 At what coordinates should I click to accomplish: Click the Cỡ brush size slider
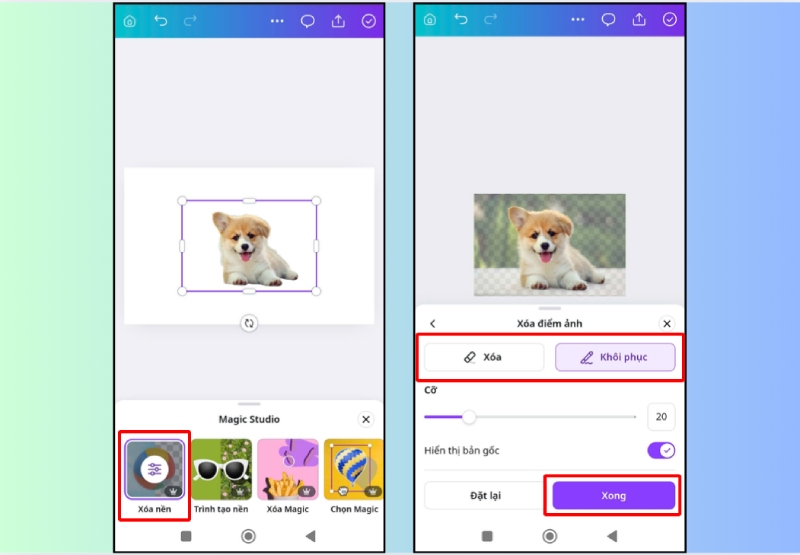click(x=530, y=417)
